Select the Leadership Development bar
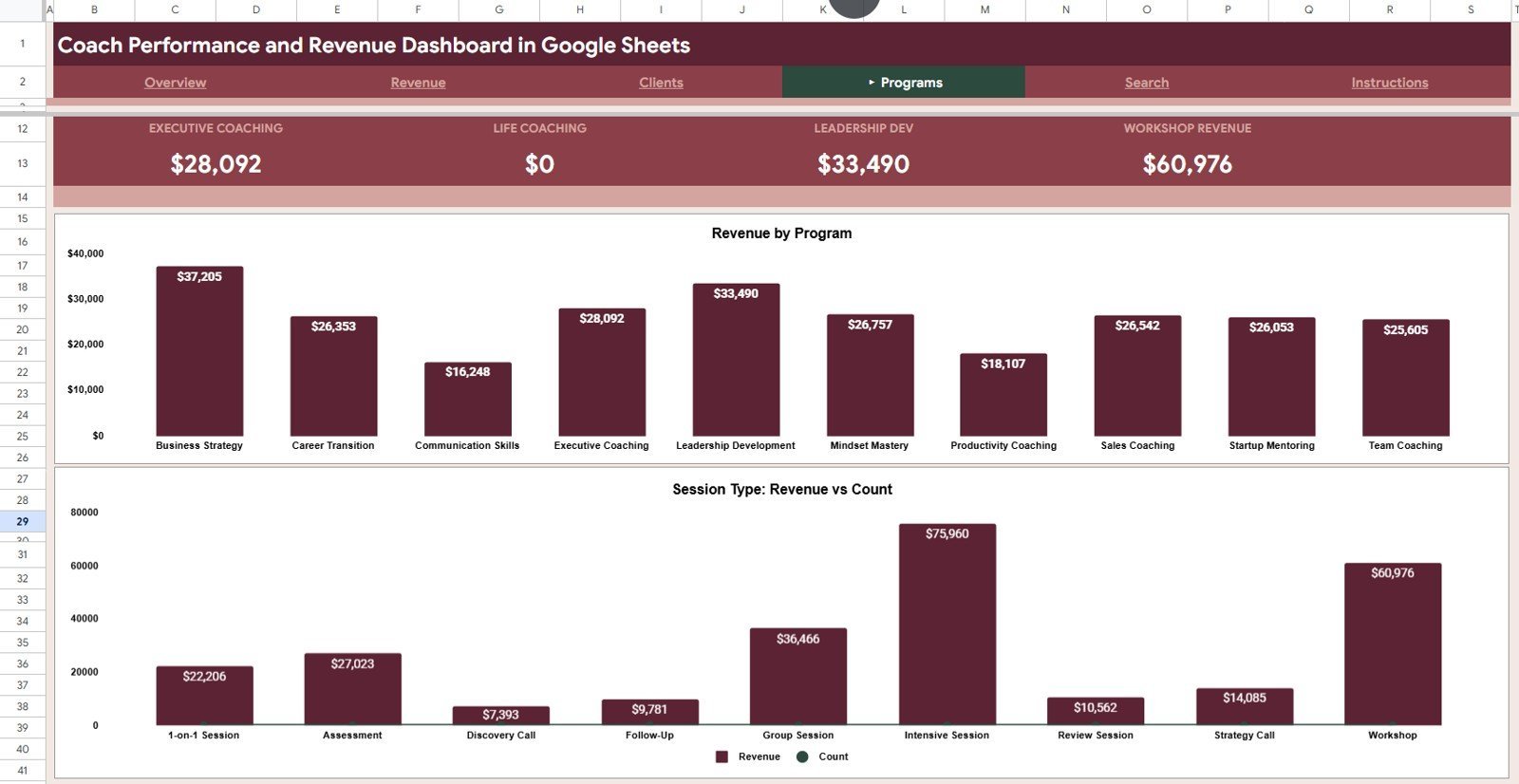The width and height of the screenshot is (1519, 784). coord(736,360)
